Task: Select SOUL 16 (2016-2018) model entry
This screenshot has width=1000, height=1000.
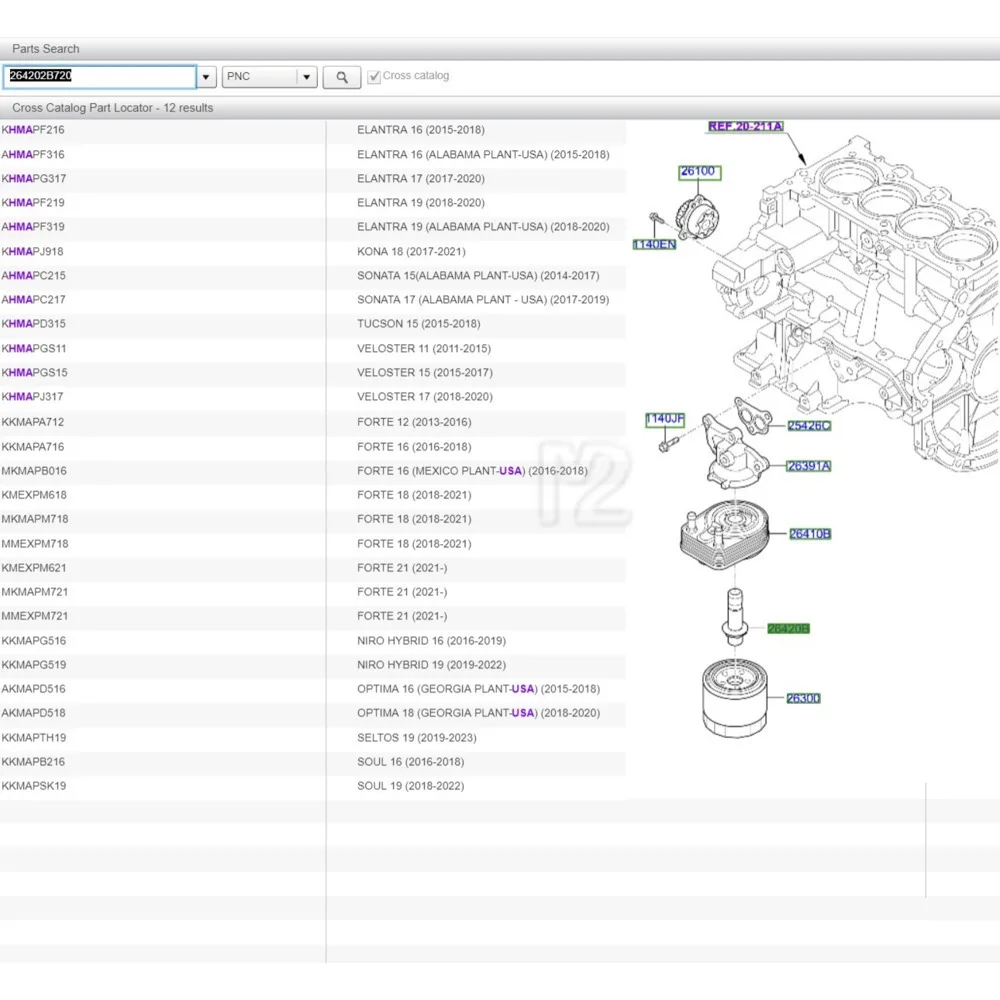Action: (x=411, y=762)
